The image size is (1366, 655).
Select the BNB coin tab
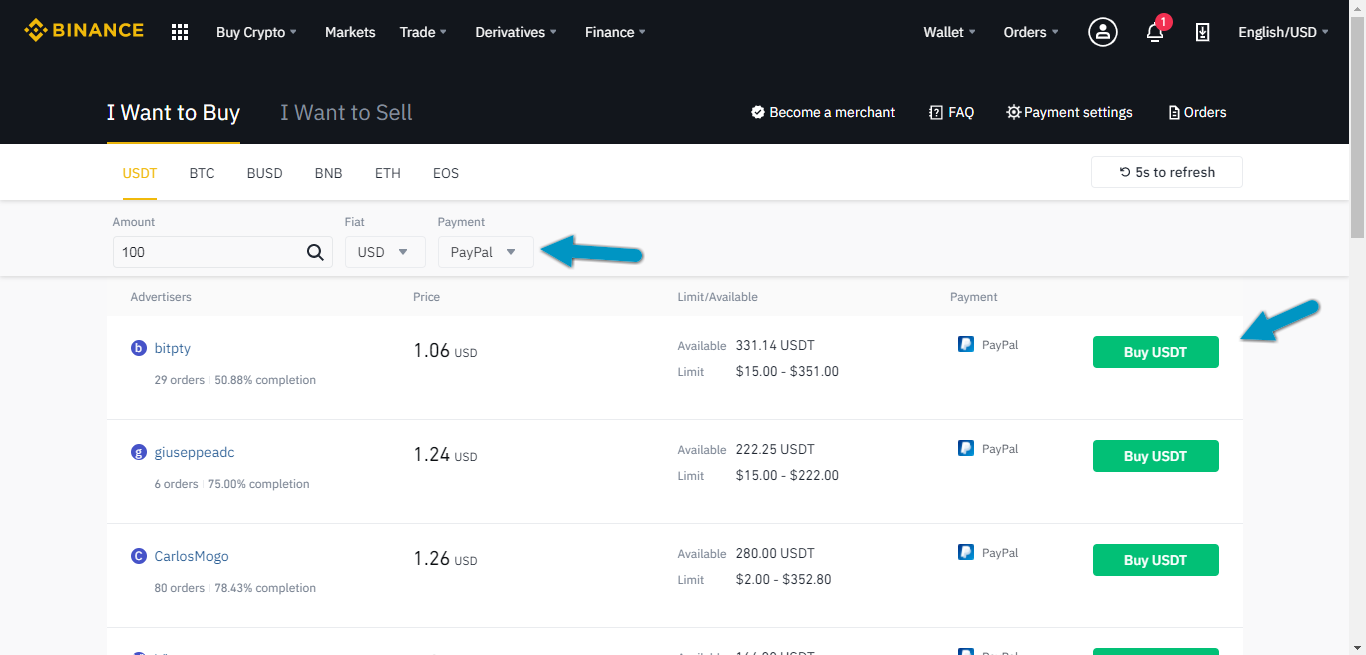point(329,173)
